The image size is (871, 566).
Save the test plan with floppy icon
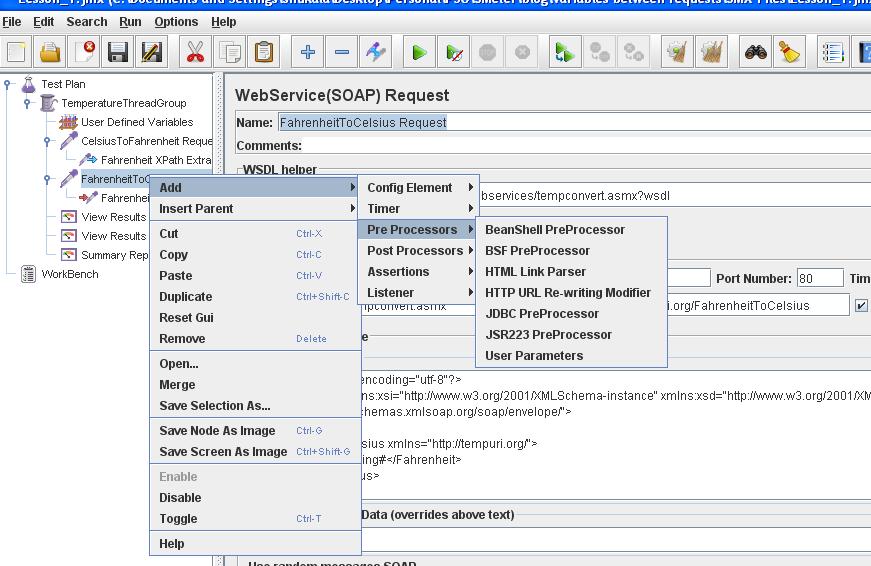click(118, 52)
